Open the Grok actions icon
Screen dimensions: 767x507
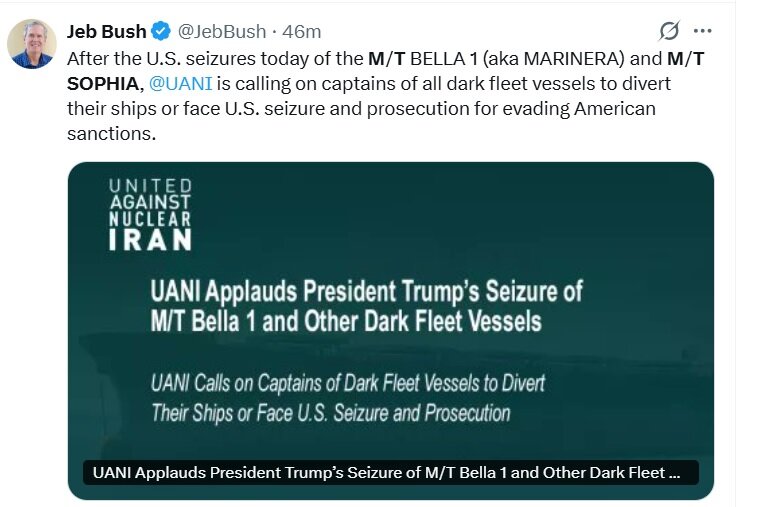pos(670,31)
